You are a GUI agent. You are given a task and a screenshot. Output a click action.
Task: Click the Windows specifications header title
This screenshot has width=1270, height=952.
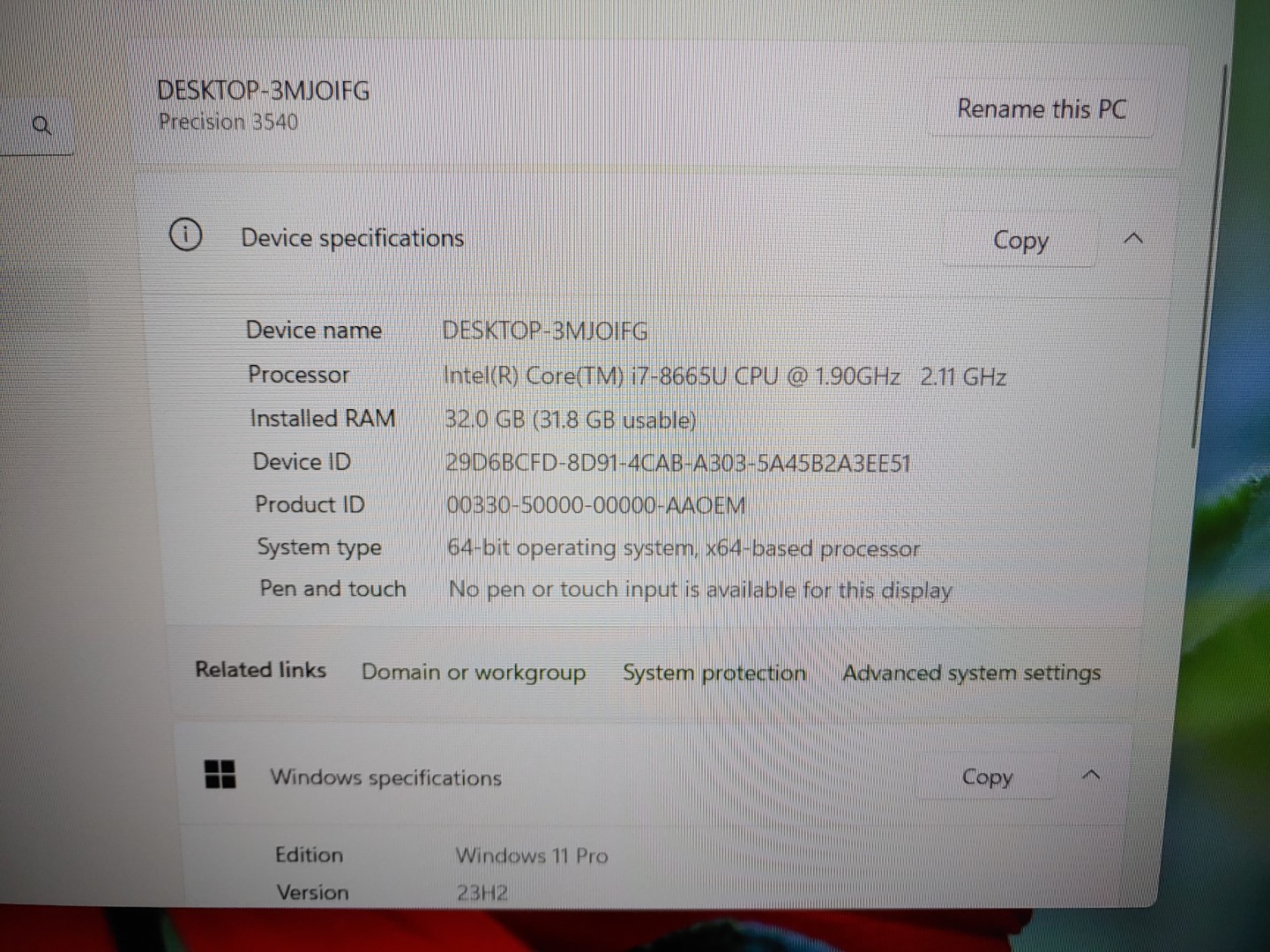point(385,777)
